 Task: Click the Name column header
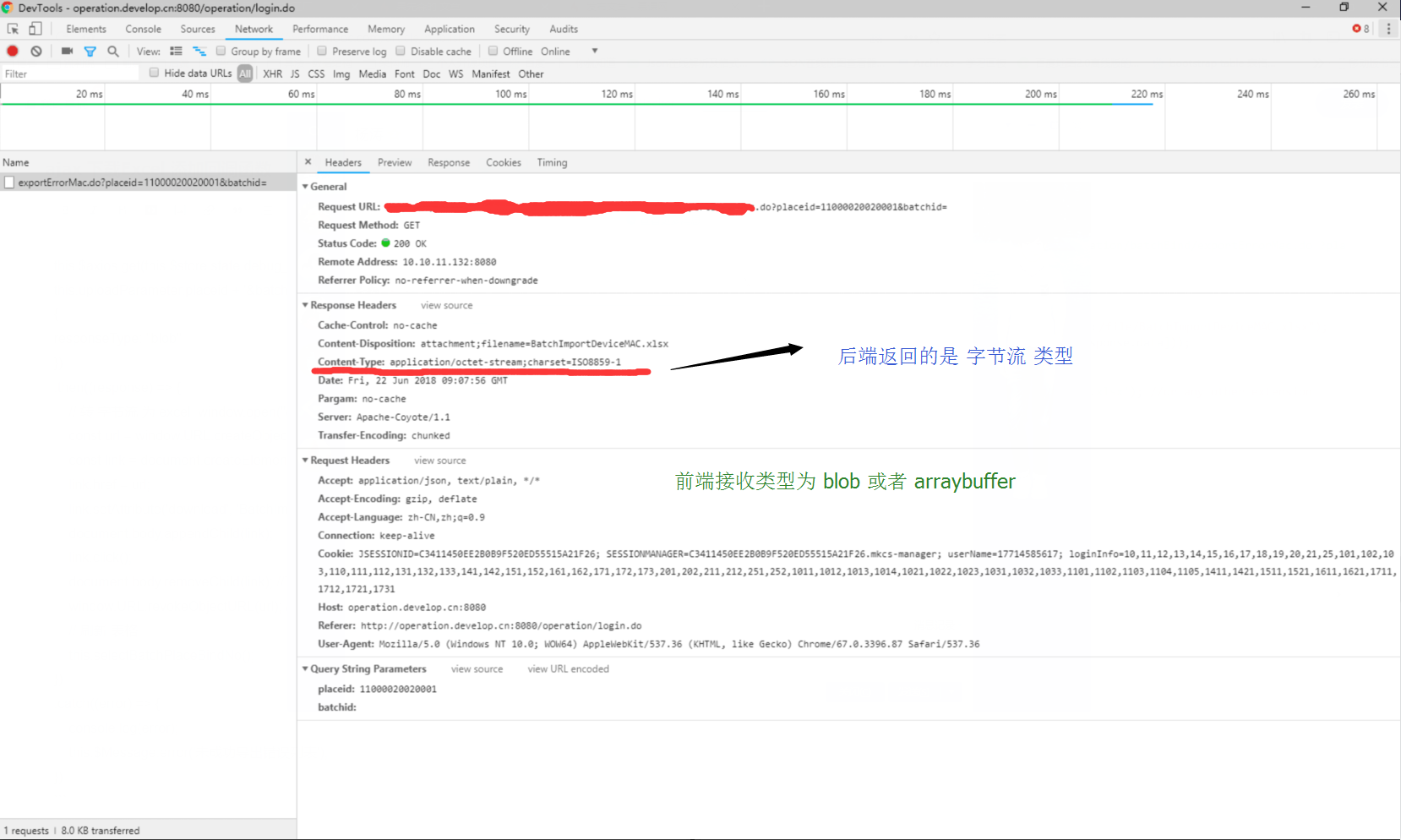pyautogui.click(x=148, y=162)
